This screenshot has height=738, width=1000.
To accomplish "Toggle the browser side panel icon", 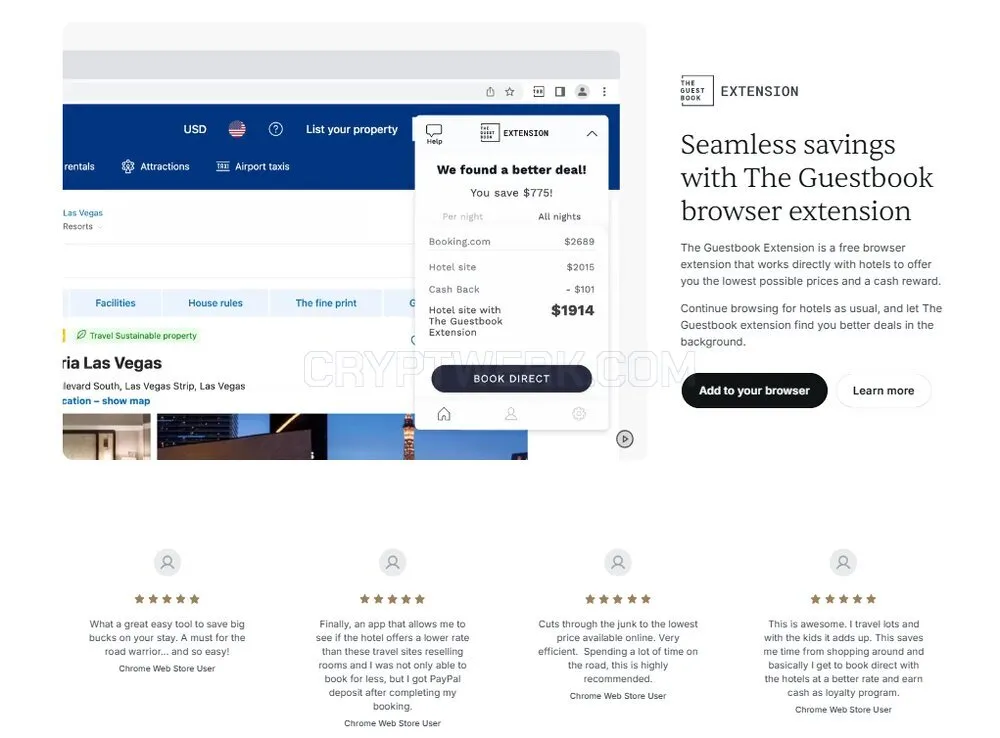I will pos(560,92).
